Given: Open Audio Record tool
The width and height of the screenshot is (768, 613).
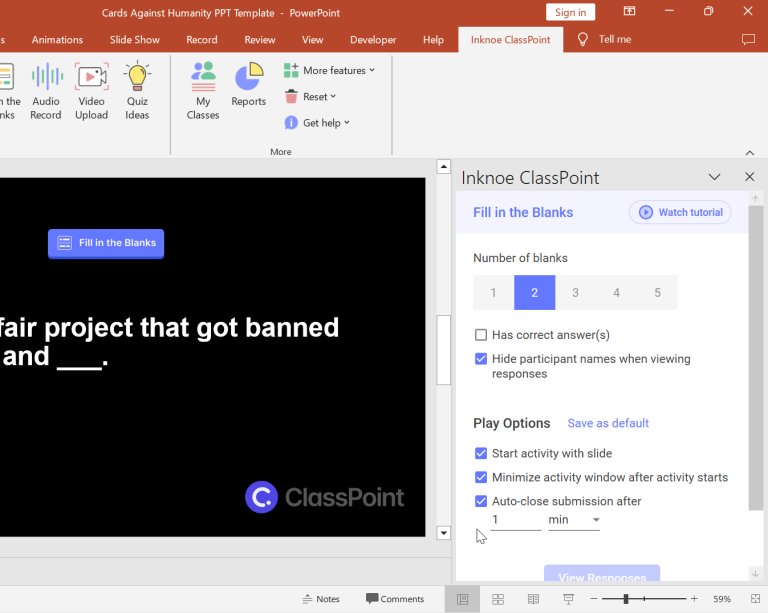Looking at the screenshot, I should click(46, 91).
